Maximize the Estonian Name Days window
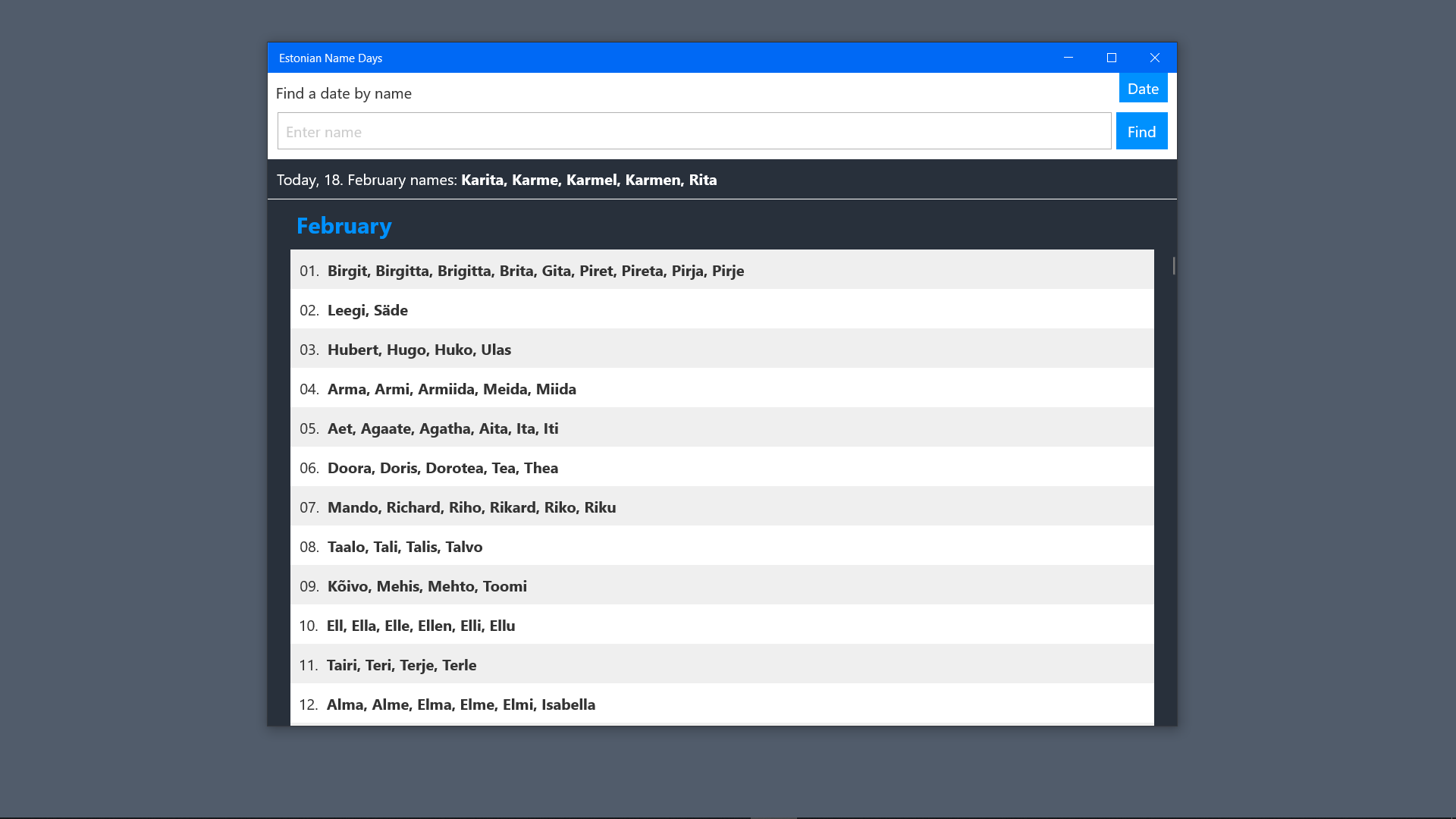Image resolution: width=1456 pixels, height=819 pixels. 1112,58
